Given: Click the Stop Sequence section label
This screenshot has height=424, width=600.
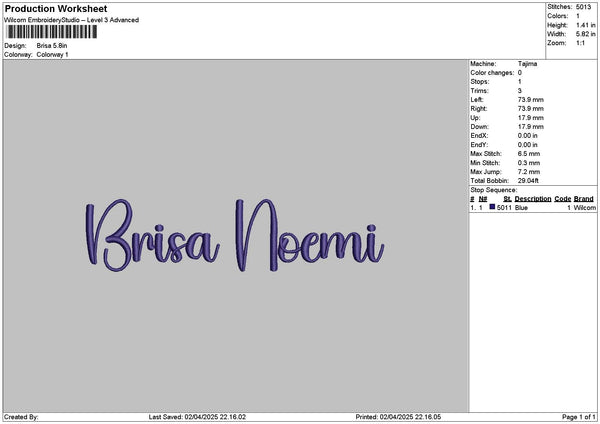Looking at the screenshot, I should [494, 190].
